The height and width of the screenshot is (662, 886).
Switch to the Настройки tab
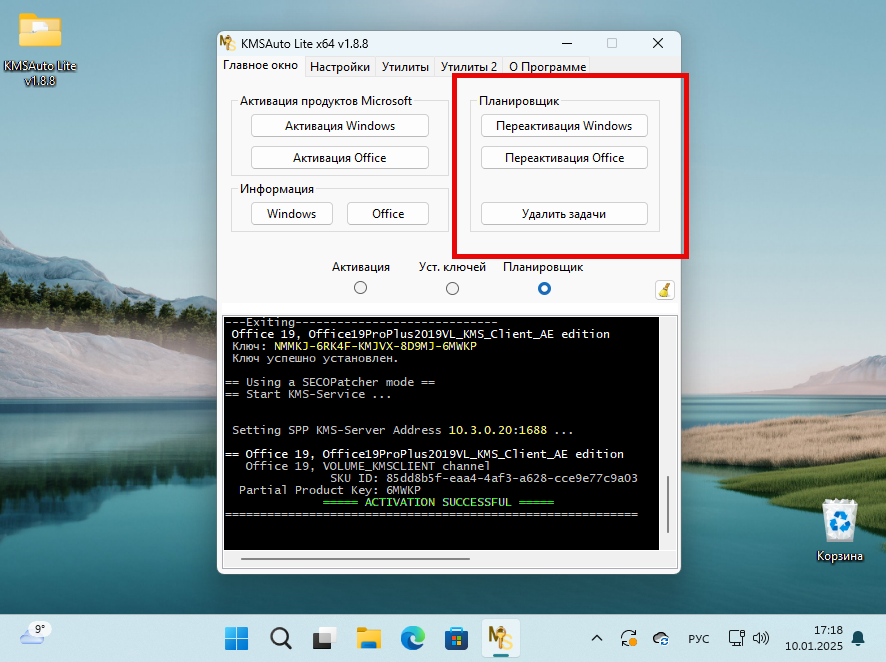pos(340,67)
